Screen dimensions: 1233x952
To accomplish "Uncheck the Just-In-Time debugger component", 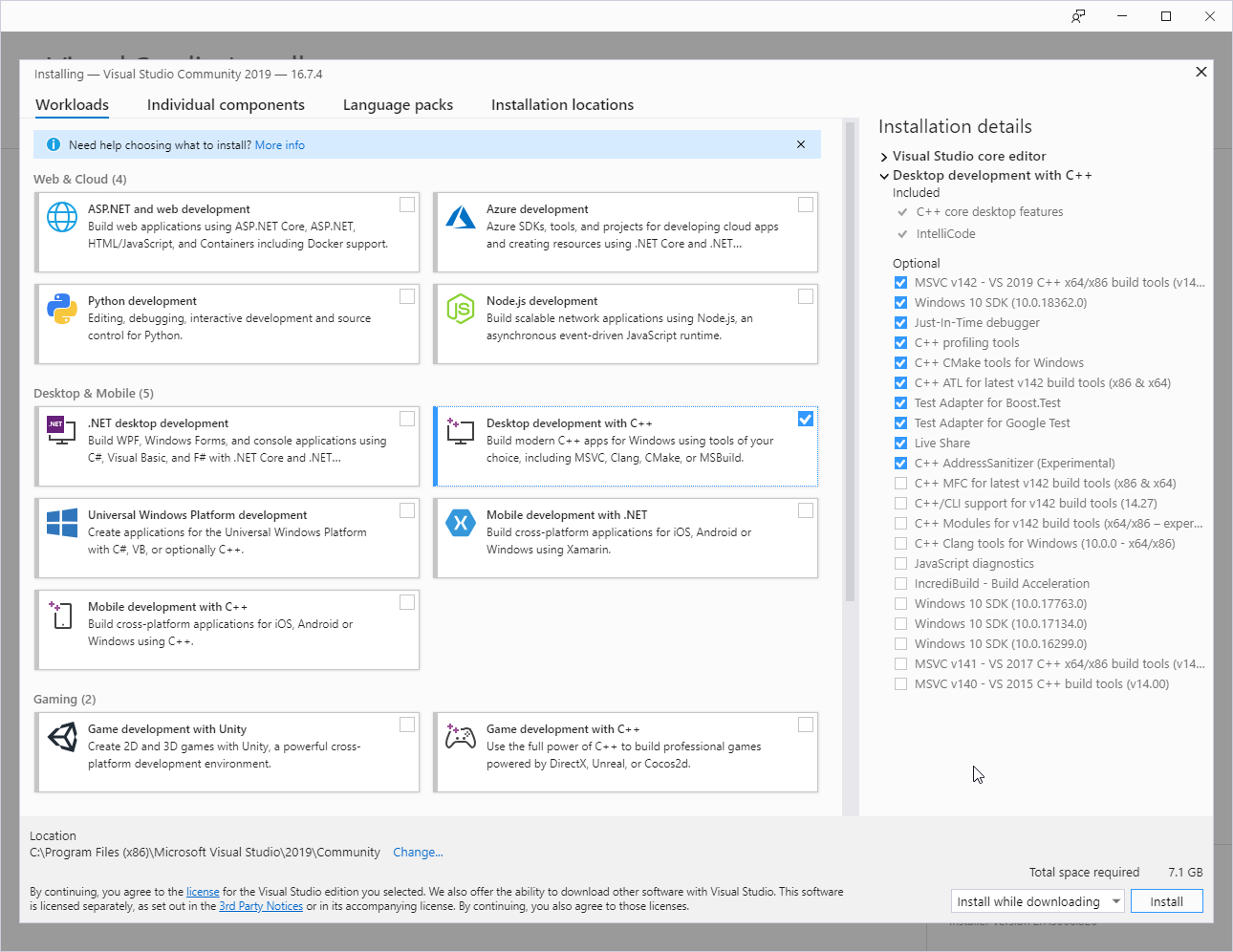I will coord(900,322).
